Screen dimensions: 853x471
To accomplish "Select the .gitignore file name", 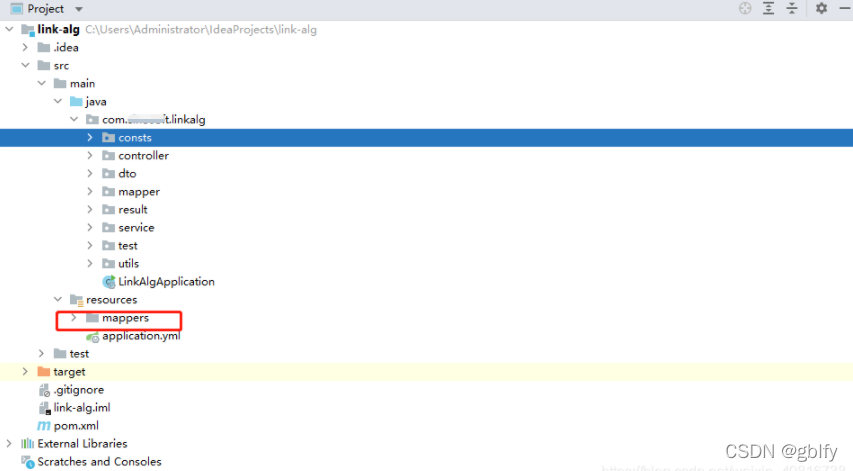I will (x=78, y=390).
